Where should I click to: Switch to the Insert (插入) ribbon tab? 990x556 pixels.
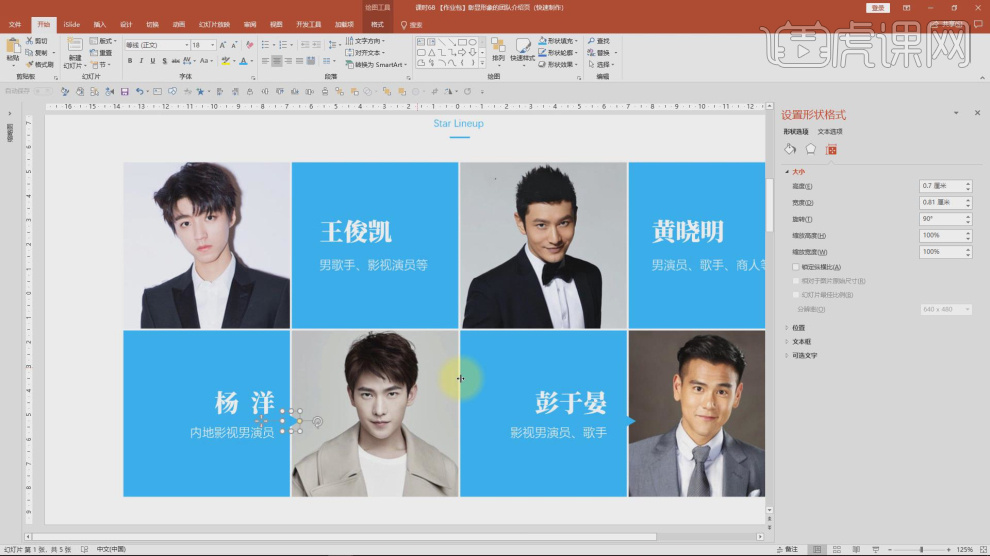(x=100, y=24)
